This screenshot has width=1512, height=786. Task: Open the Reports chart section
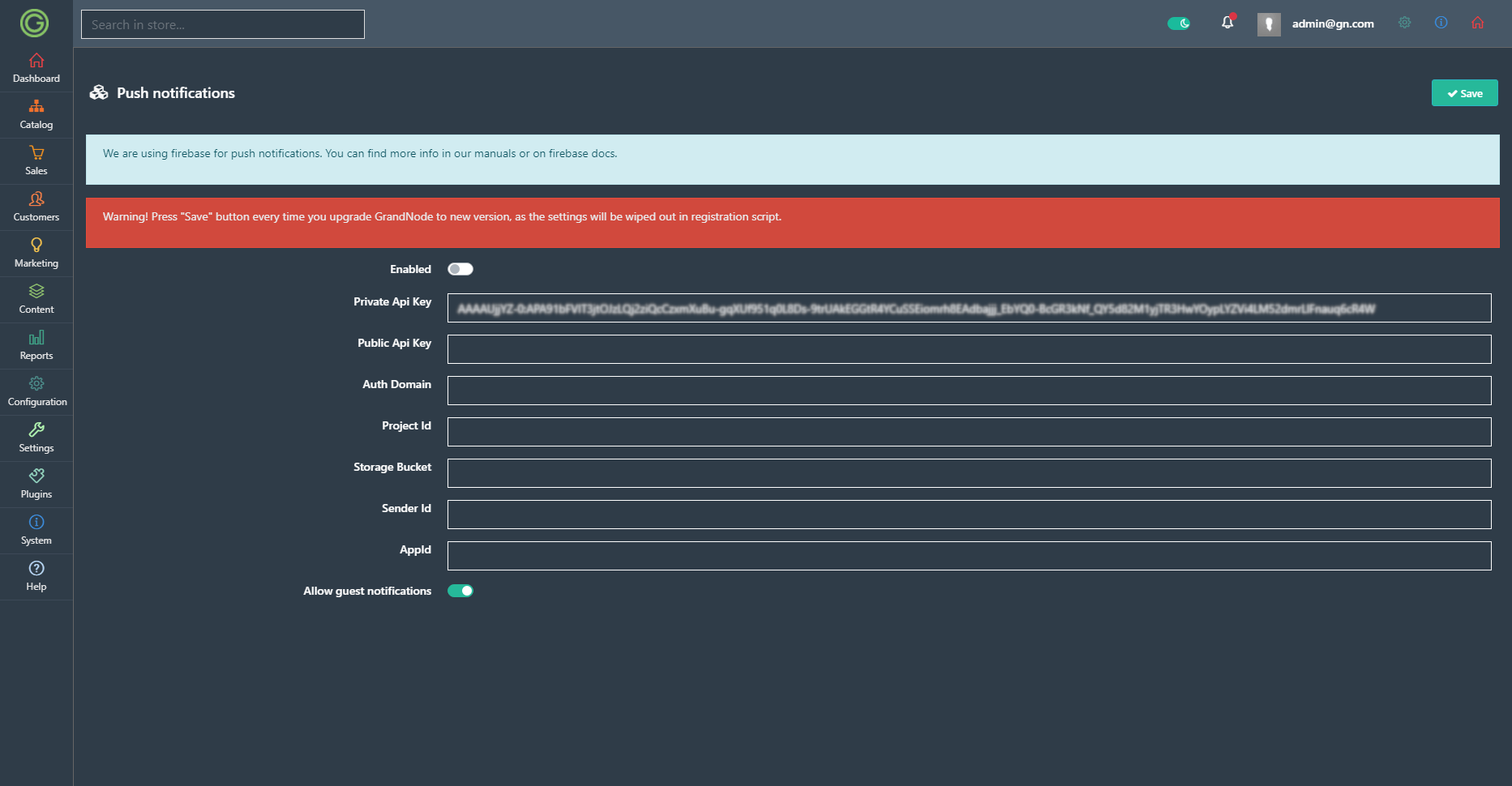(36, 346)
